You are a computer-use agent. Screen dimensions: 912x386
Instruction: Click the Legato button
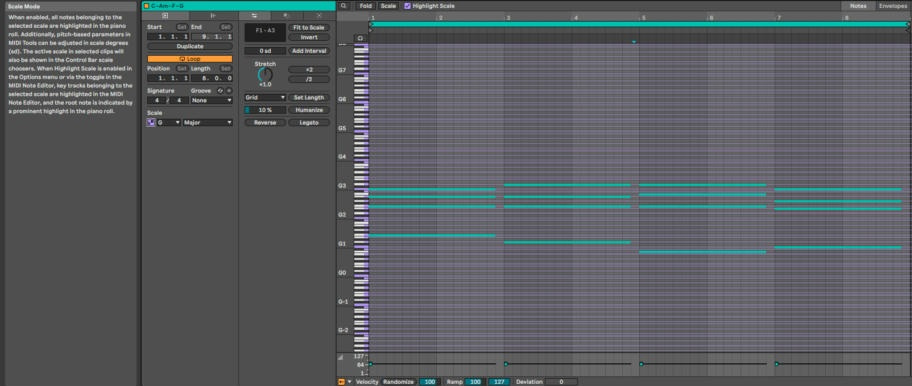[x=309, y=123]
